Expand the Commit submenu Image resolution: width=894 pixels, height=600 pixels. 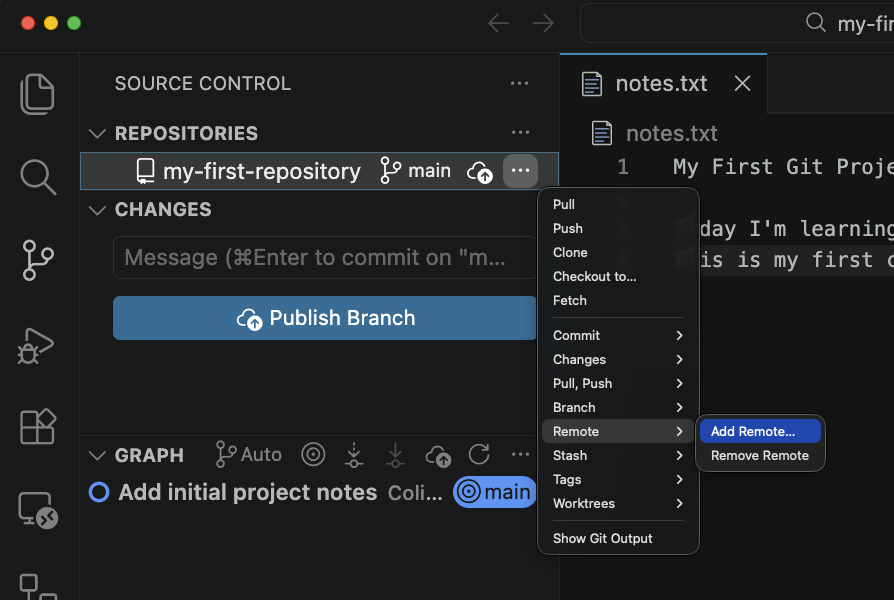pos(618,335)
